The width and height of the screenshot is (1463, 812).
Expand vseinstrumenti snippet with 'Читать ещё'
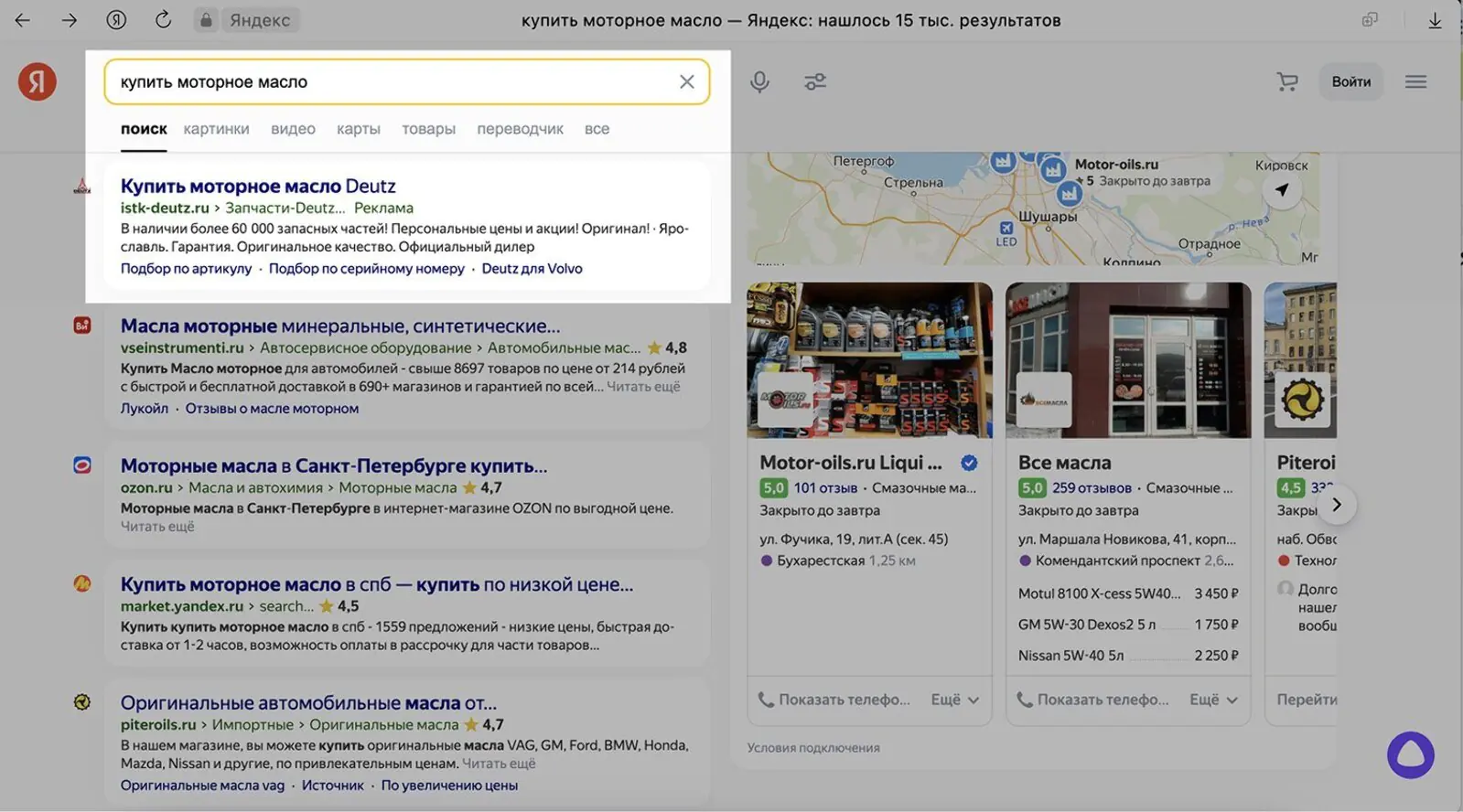click(x=643, y=387)
